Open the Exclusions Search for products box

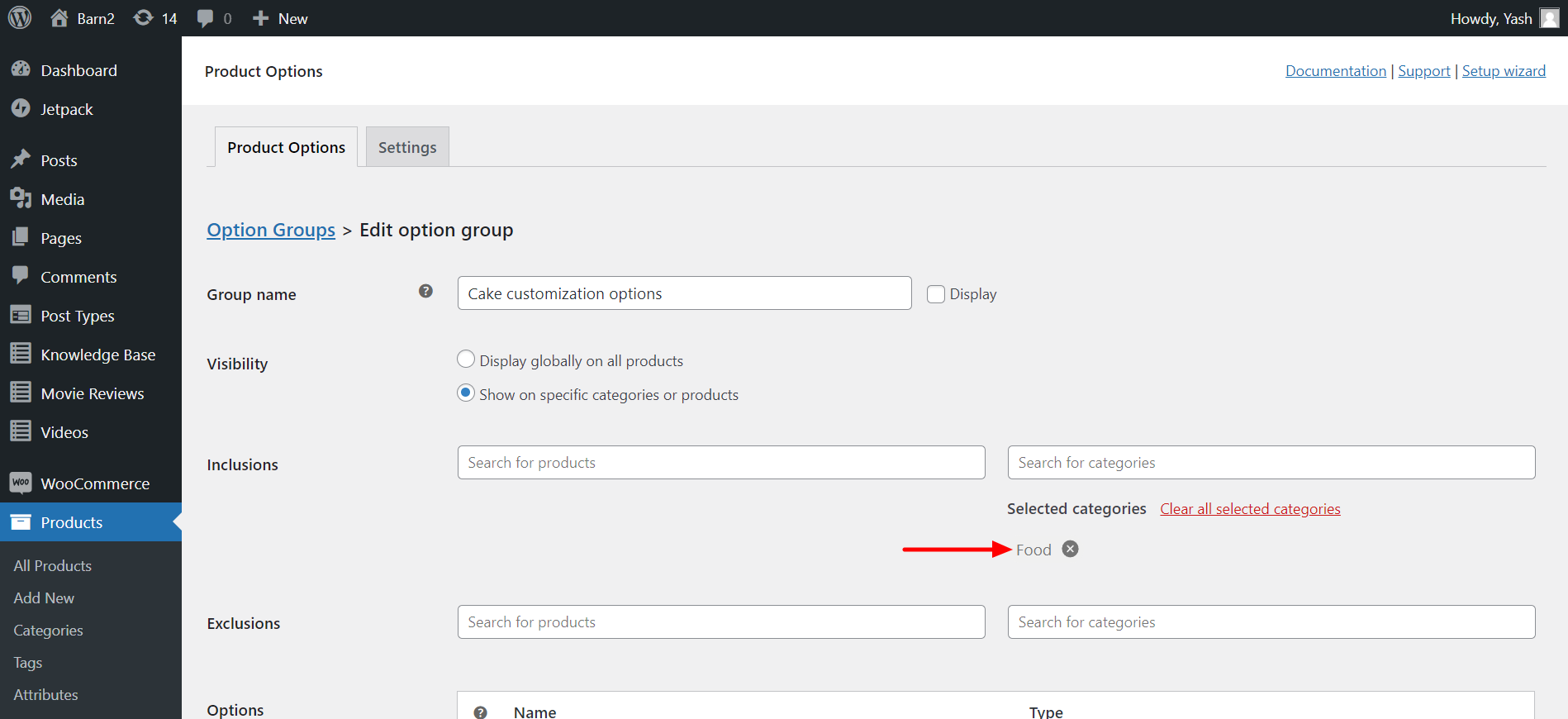click(x=720, y=622)
